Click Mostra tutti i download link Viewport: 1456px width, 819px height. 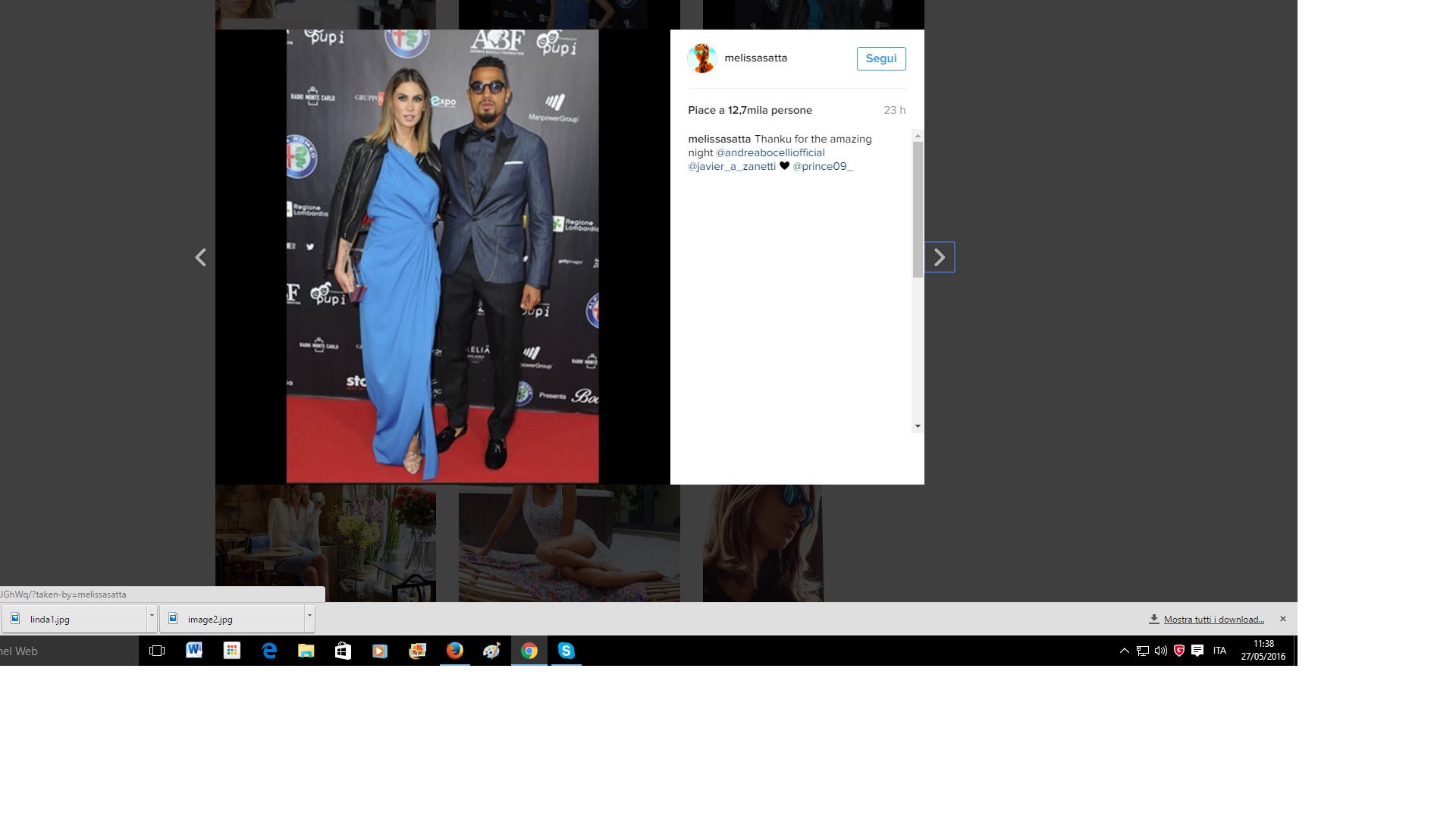pos(1213,620)
